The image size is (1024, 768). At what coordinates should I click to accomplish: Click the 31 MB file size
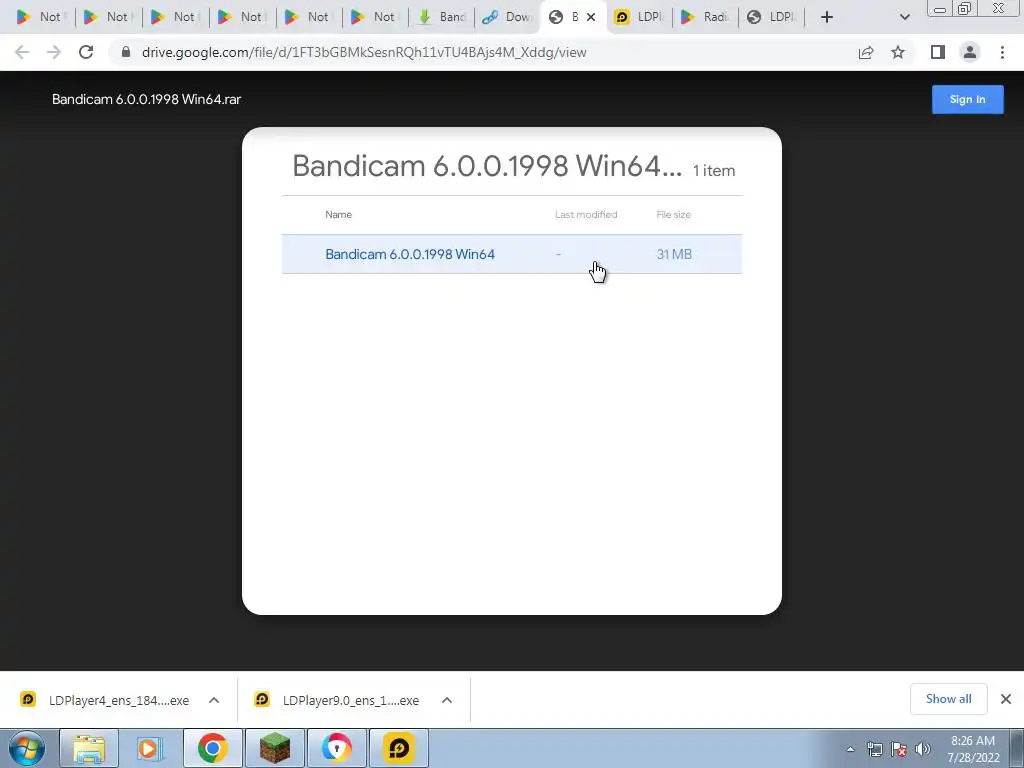[674, 254]
